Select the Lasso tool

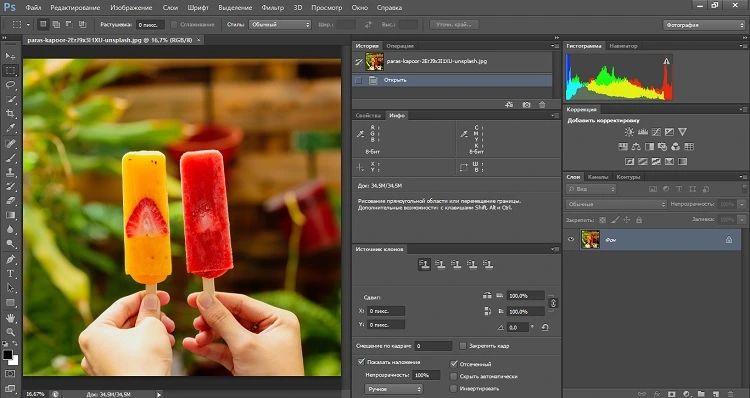[10, 85]
